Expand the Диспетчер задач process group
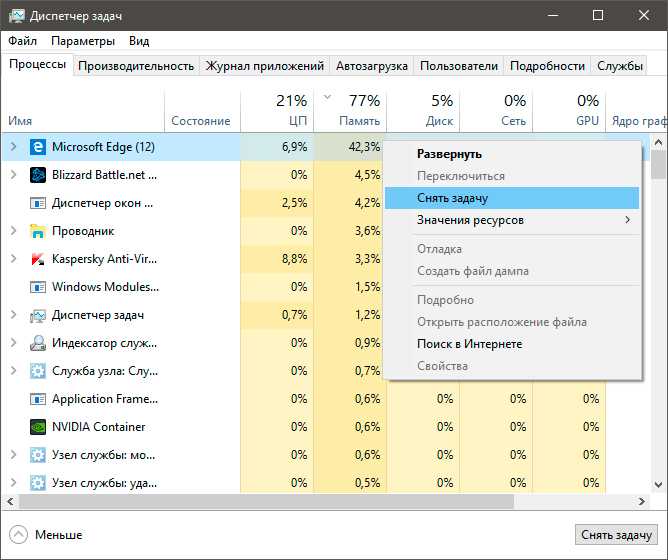Viewport: 668px width, 560px height. (14, 315)
